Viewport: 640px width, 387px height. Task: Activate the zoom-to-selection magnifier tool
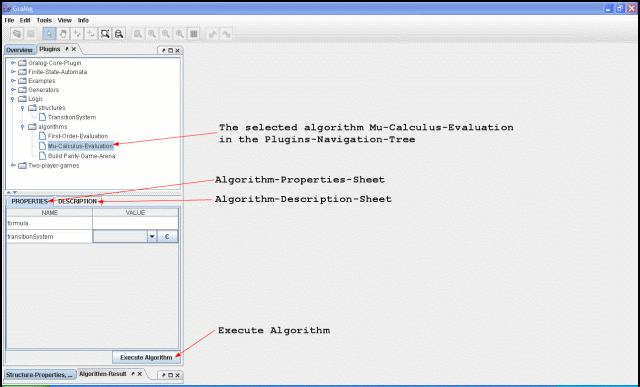click(105, 34)
